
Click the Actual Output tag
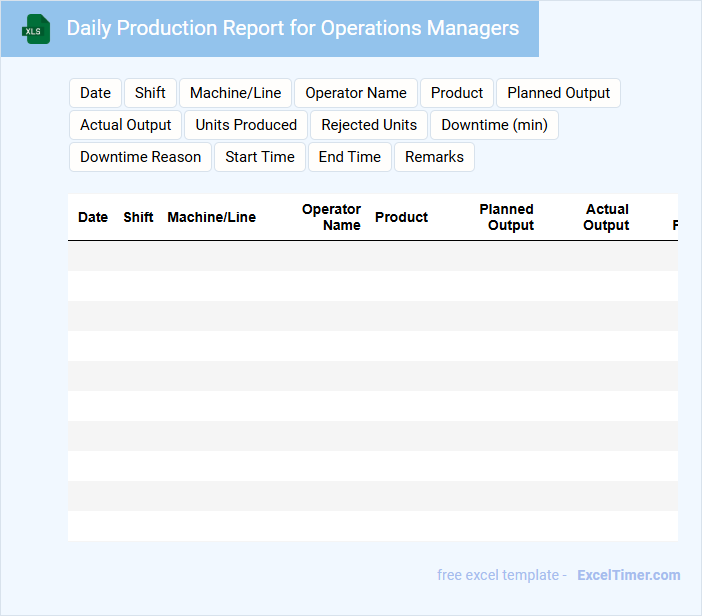coord(126,125)
